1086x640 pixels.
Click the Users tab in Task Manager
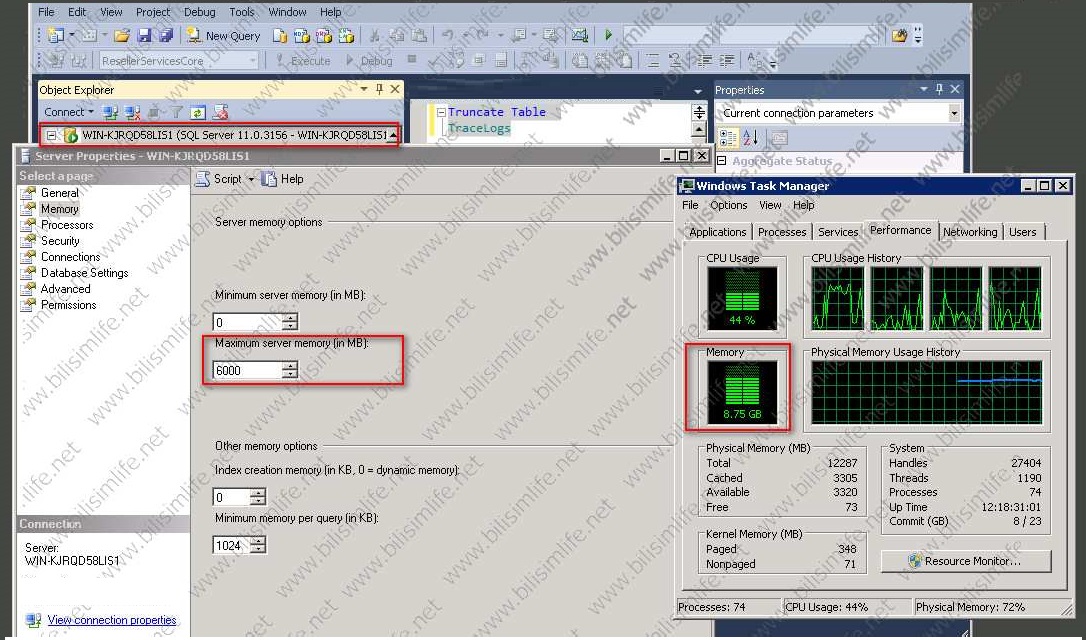(x=1022, y=232)
